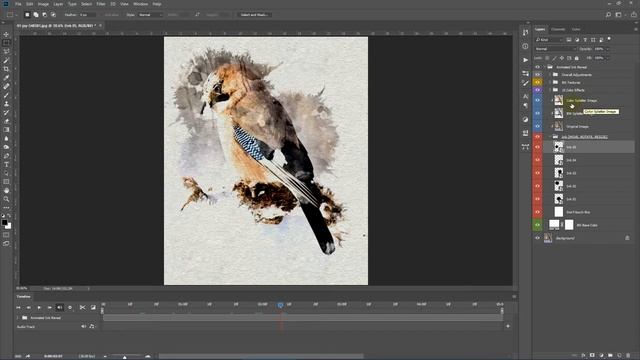The width and height of the screenshot is (640, 360).
Task: Hide the Animated Ink Reveal group
Action: 538,67
